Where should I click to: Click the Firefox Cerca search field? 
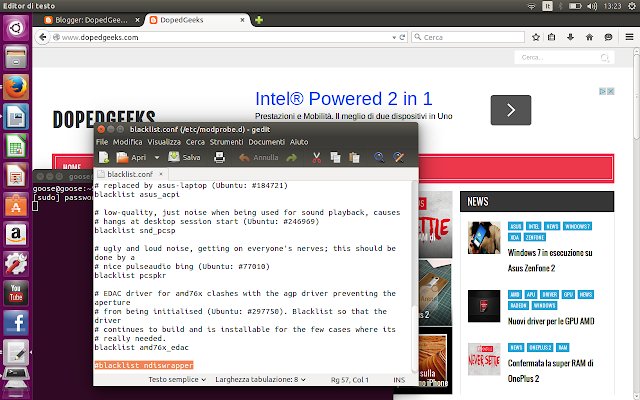468,37
